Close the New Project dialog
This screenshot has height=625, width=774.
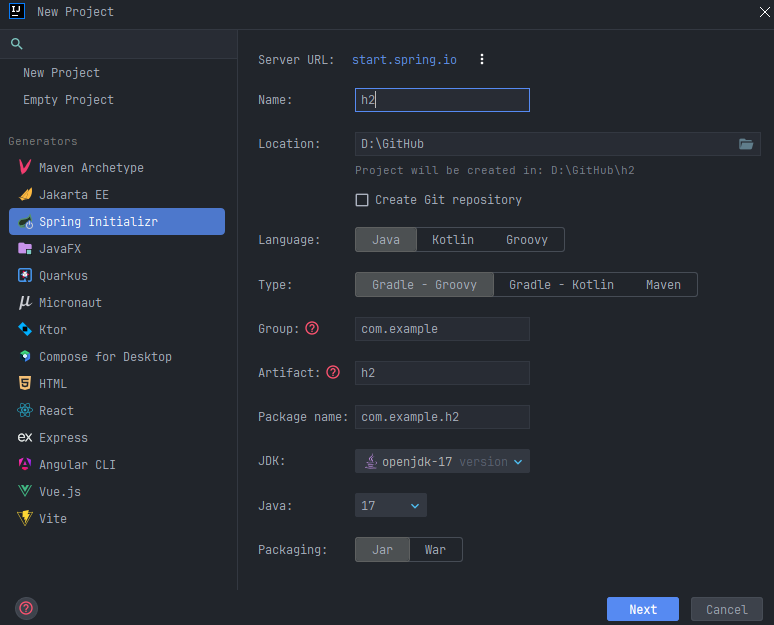coord(764,12)
